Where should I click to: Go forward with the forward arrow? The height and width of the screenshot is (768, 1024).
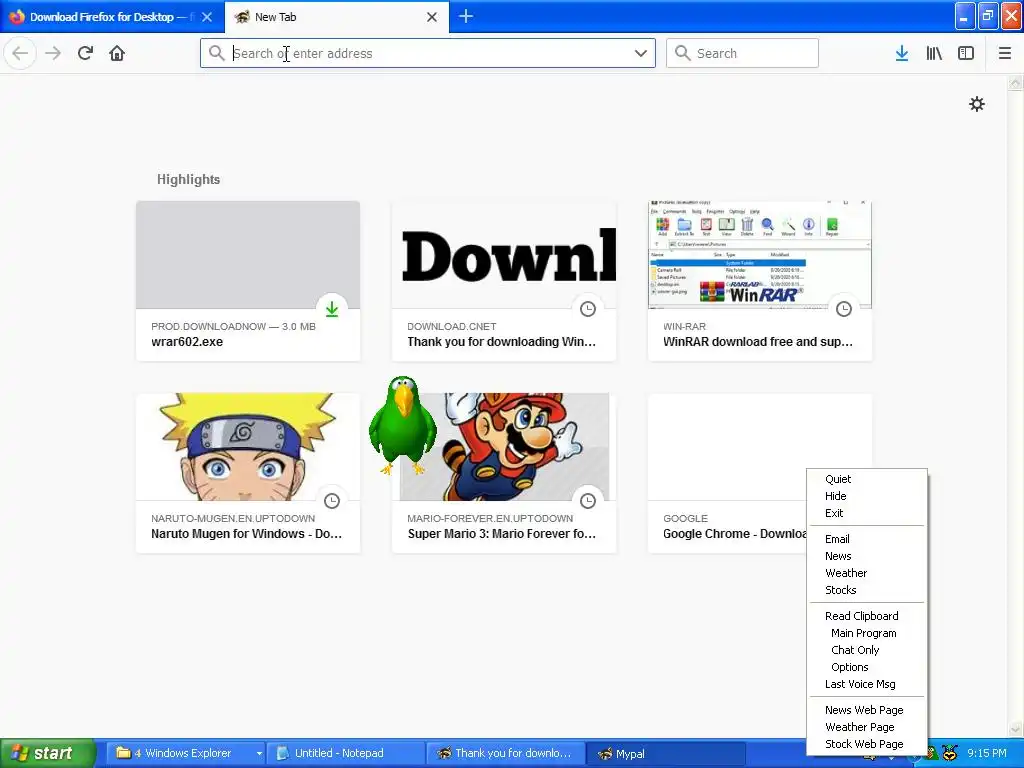(x=53, y=53)
